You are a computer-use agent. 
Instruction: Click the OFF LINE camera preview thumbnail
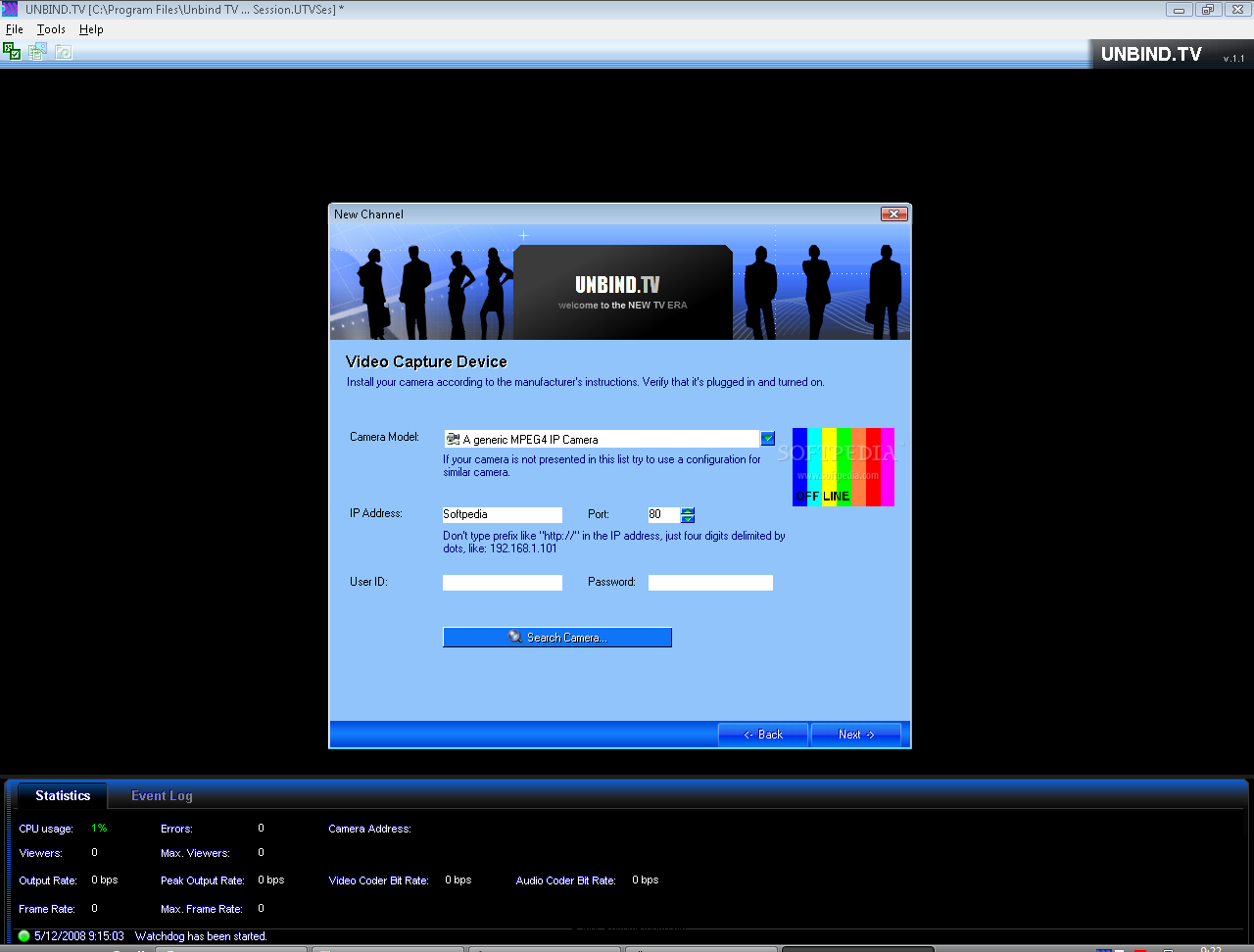(844, 467)
